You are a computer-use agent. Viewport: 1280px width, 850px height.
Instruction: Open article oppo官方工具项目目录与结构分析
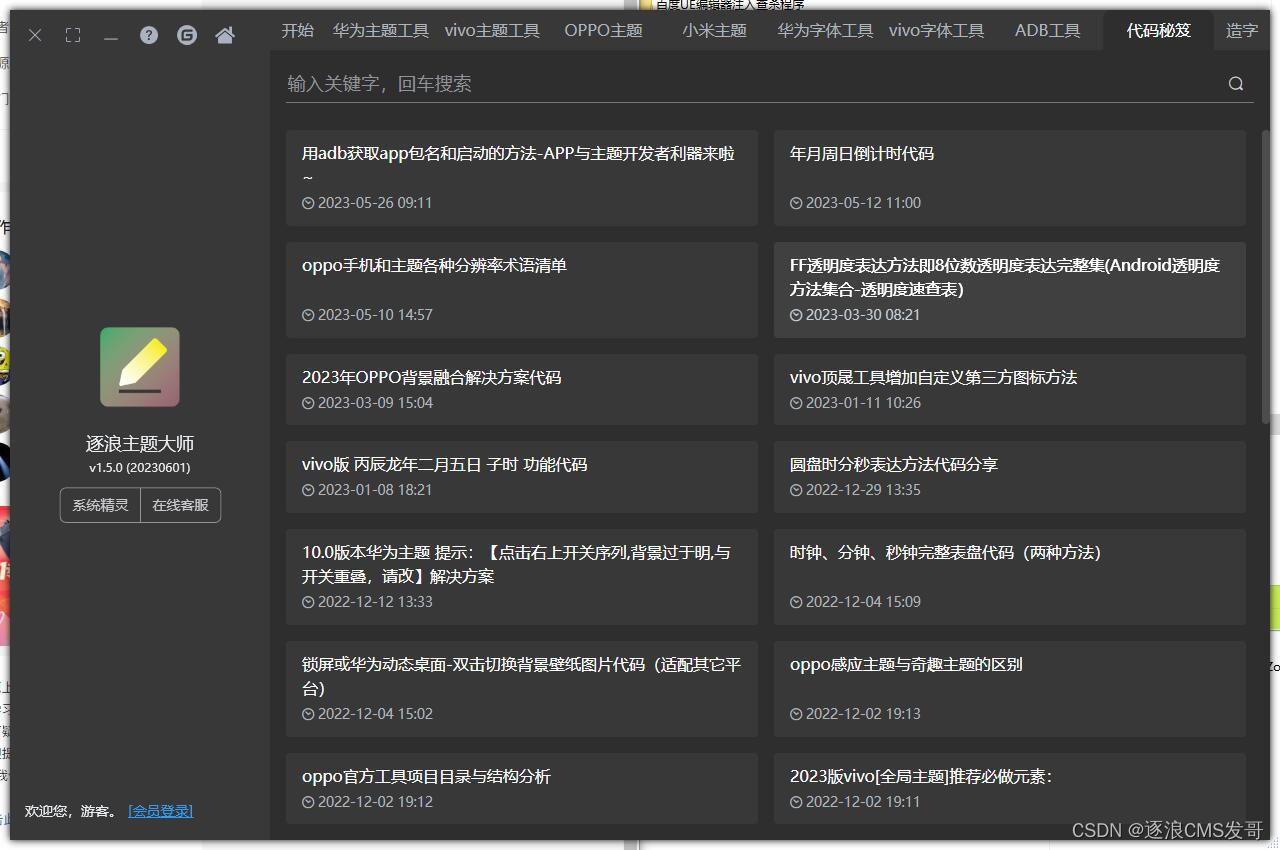pyautogui.click(x=522, y=788)
